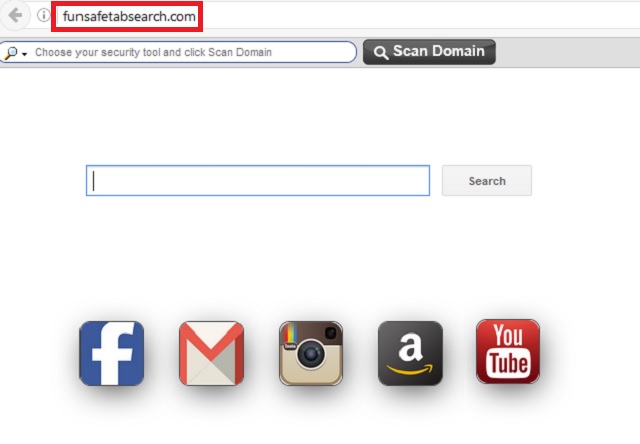
Task: Open the Amazon shortcut icon
Action: coord(410,353)
